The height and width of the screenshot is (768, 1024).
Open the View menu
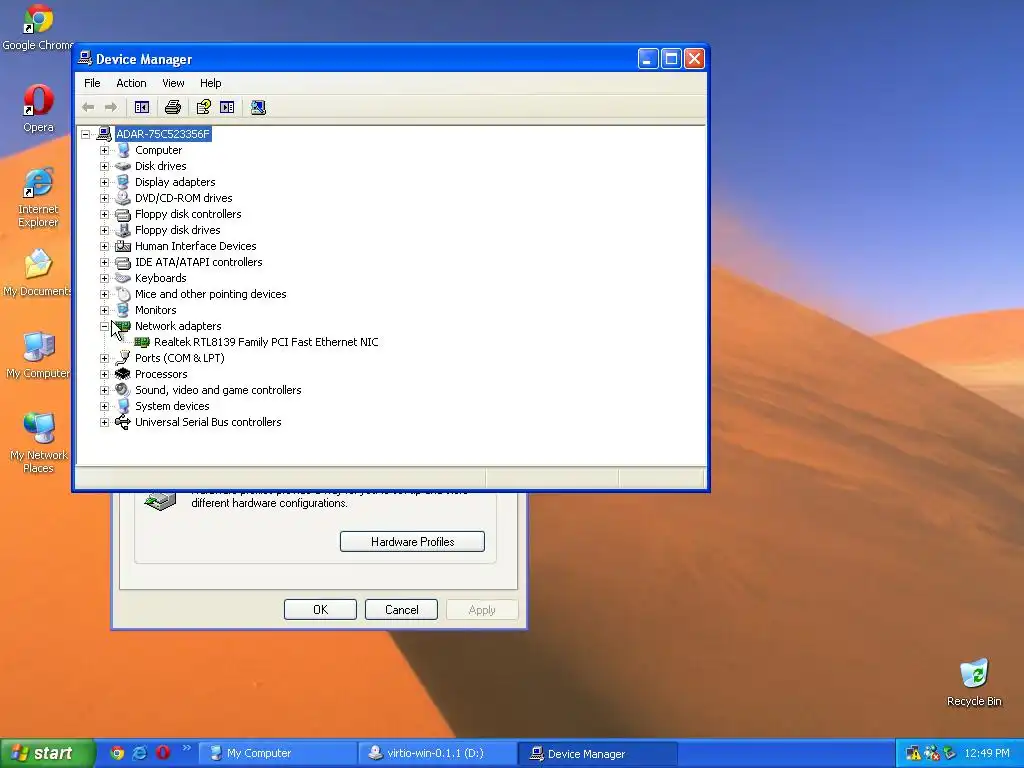pos(173,83)
